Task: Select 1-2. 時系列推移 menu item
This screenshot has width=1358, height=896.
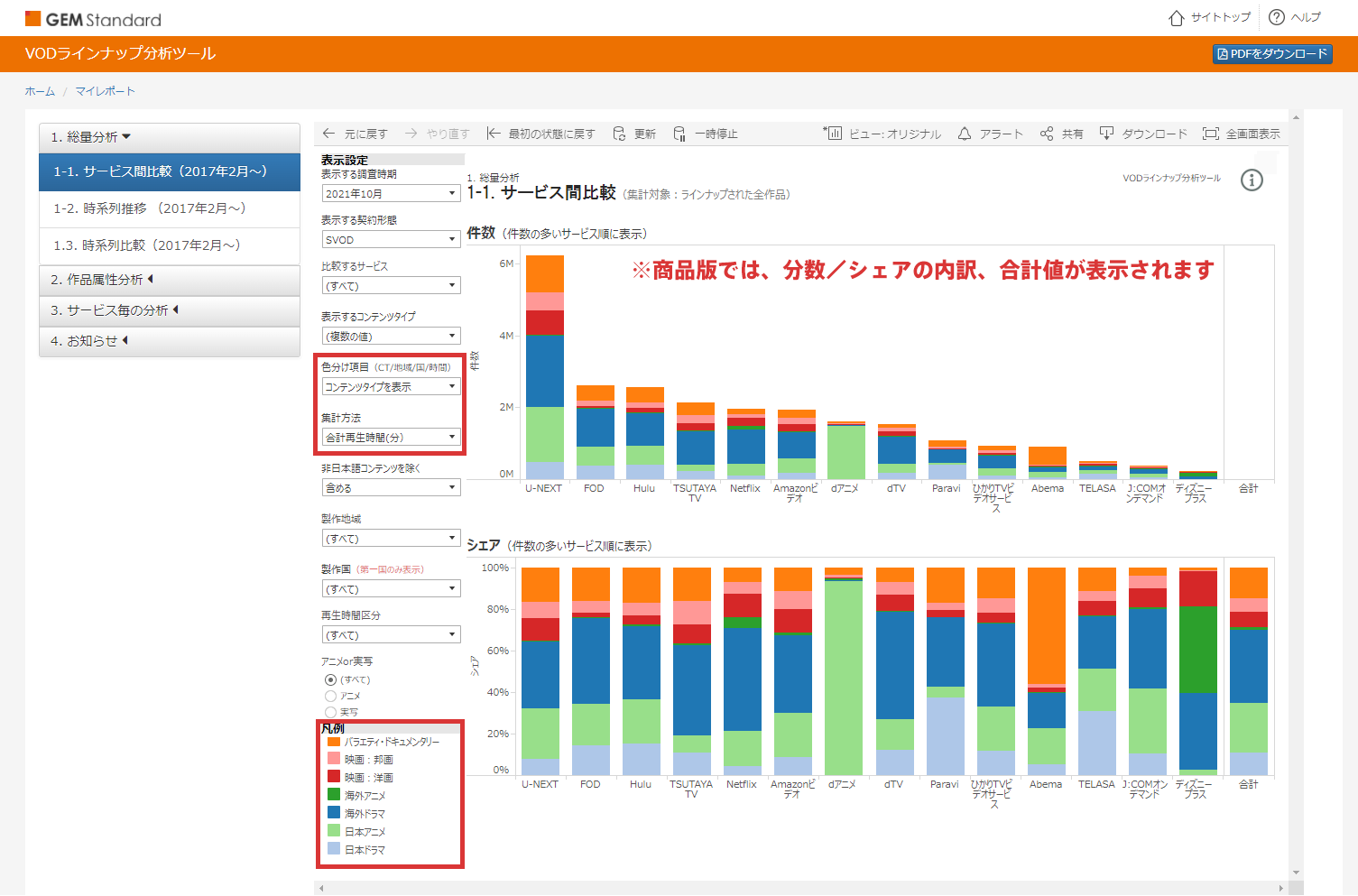Action: tap(170, 208)
